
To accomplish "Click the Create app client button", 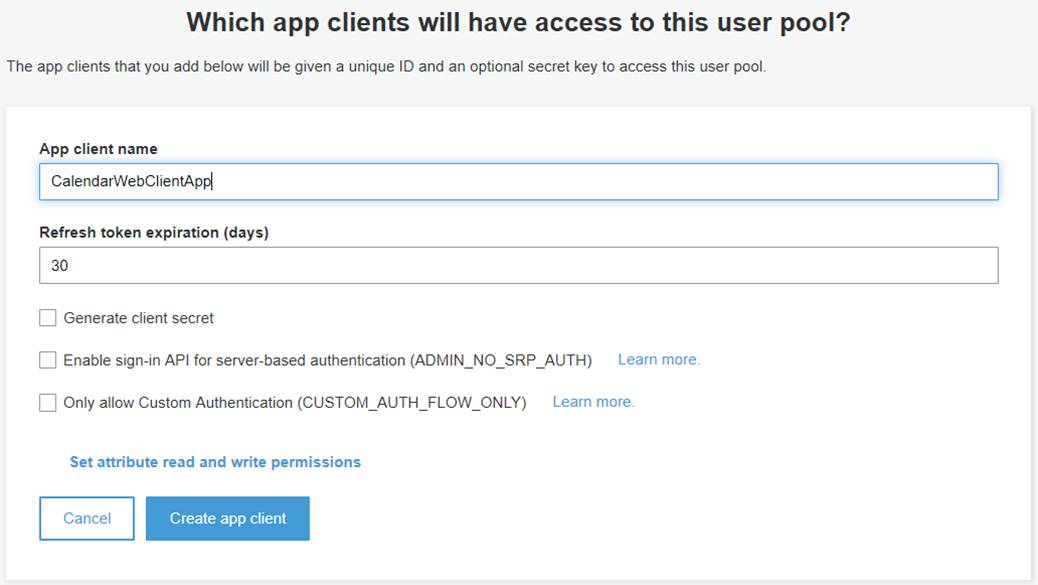I will (228, 518).
